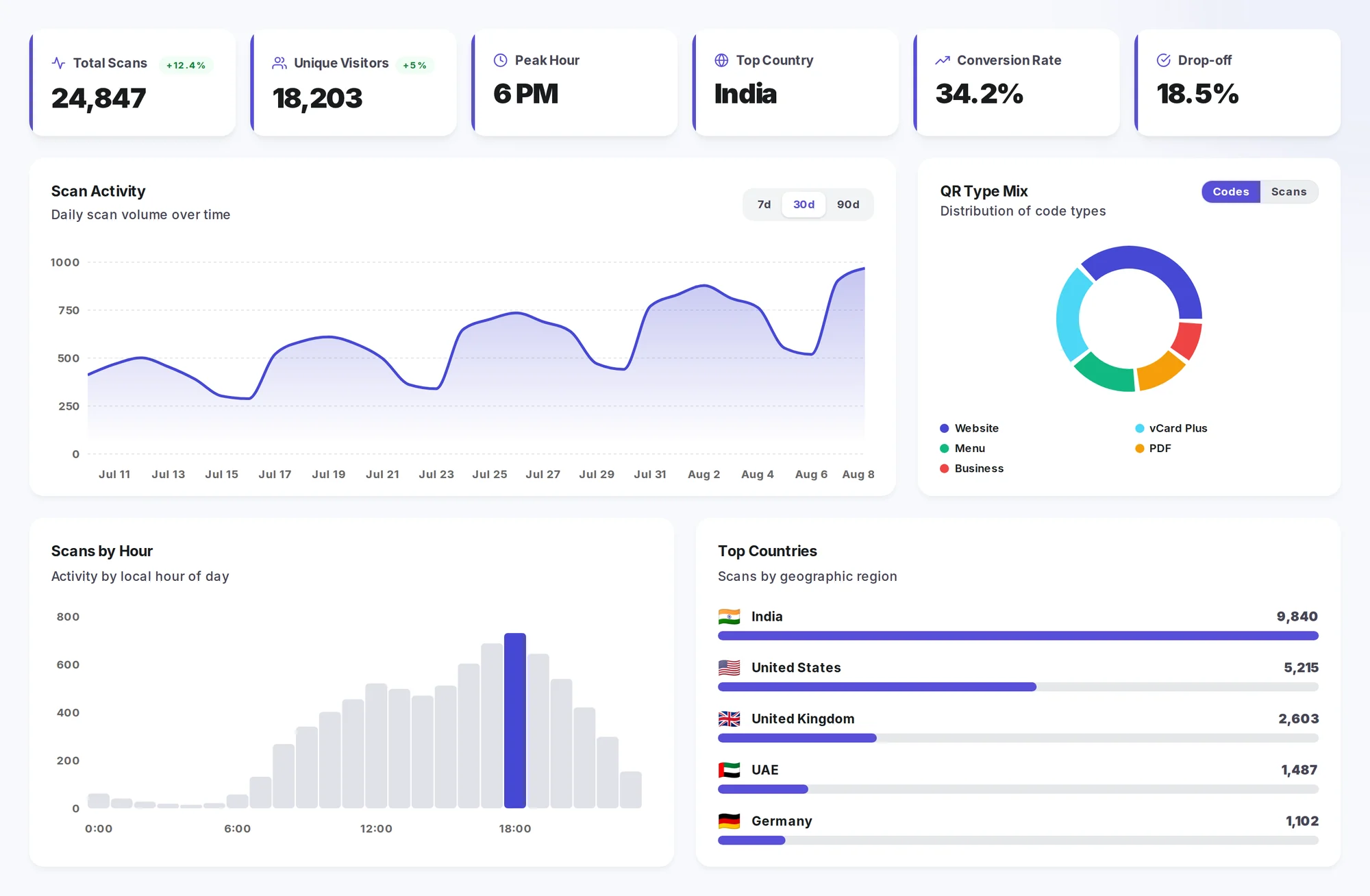Image resolution: width=1370 pixels, height=896 pixels.
Task: Click the 12:00 hour axis label
Action: point(376,828)
